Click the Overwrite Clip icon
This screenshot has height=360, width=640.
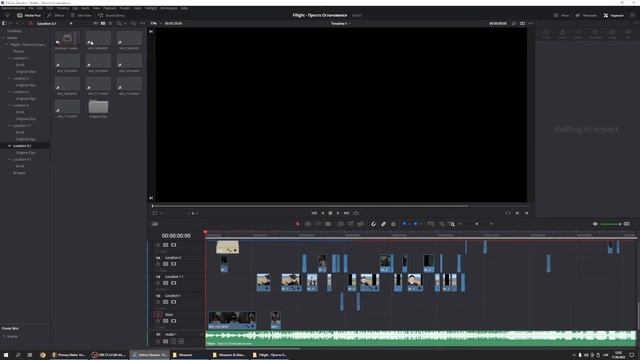350,224
